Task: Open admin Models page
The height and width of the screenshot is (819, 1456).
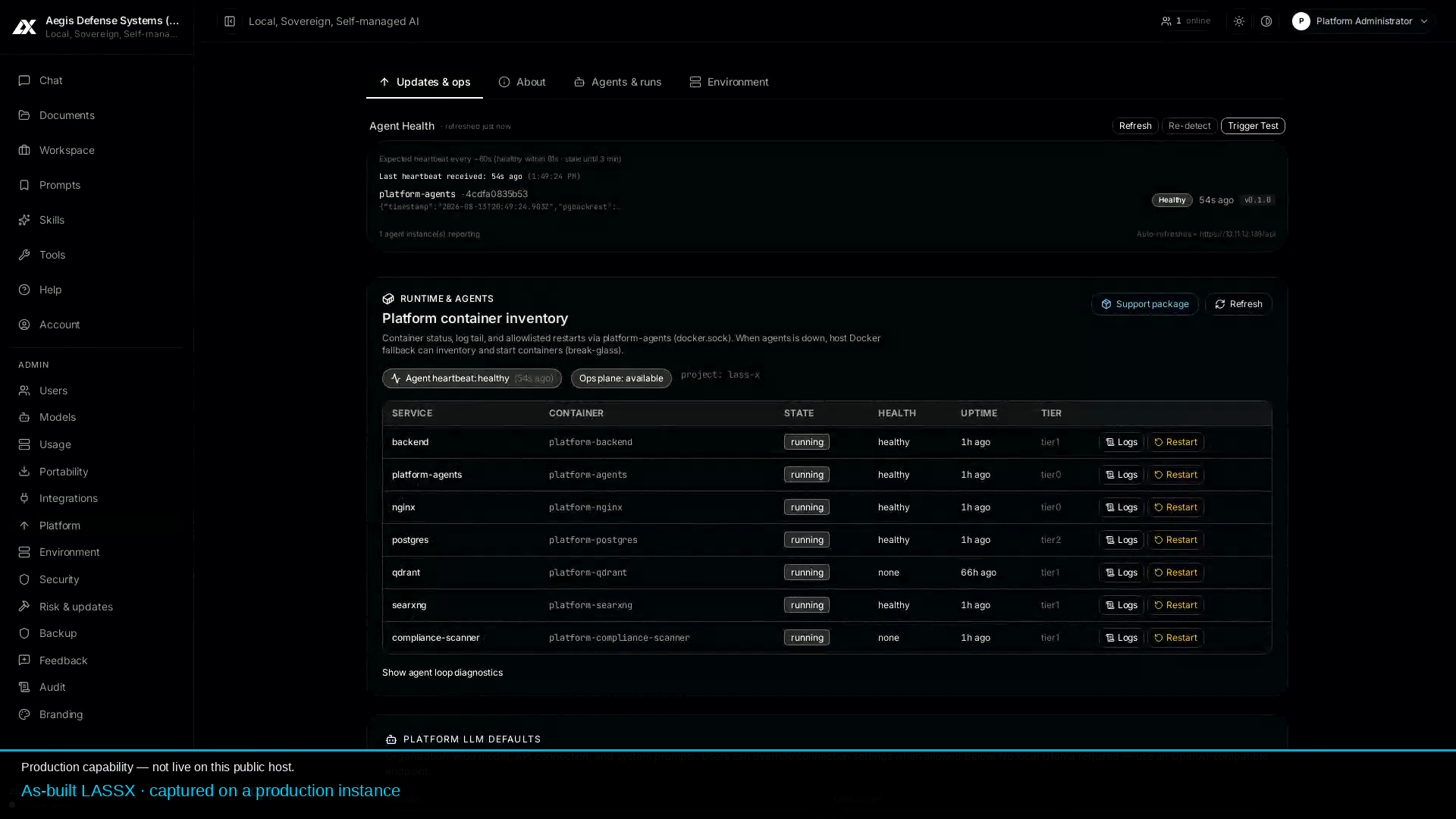Action: [96, 417]
